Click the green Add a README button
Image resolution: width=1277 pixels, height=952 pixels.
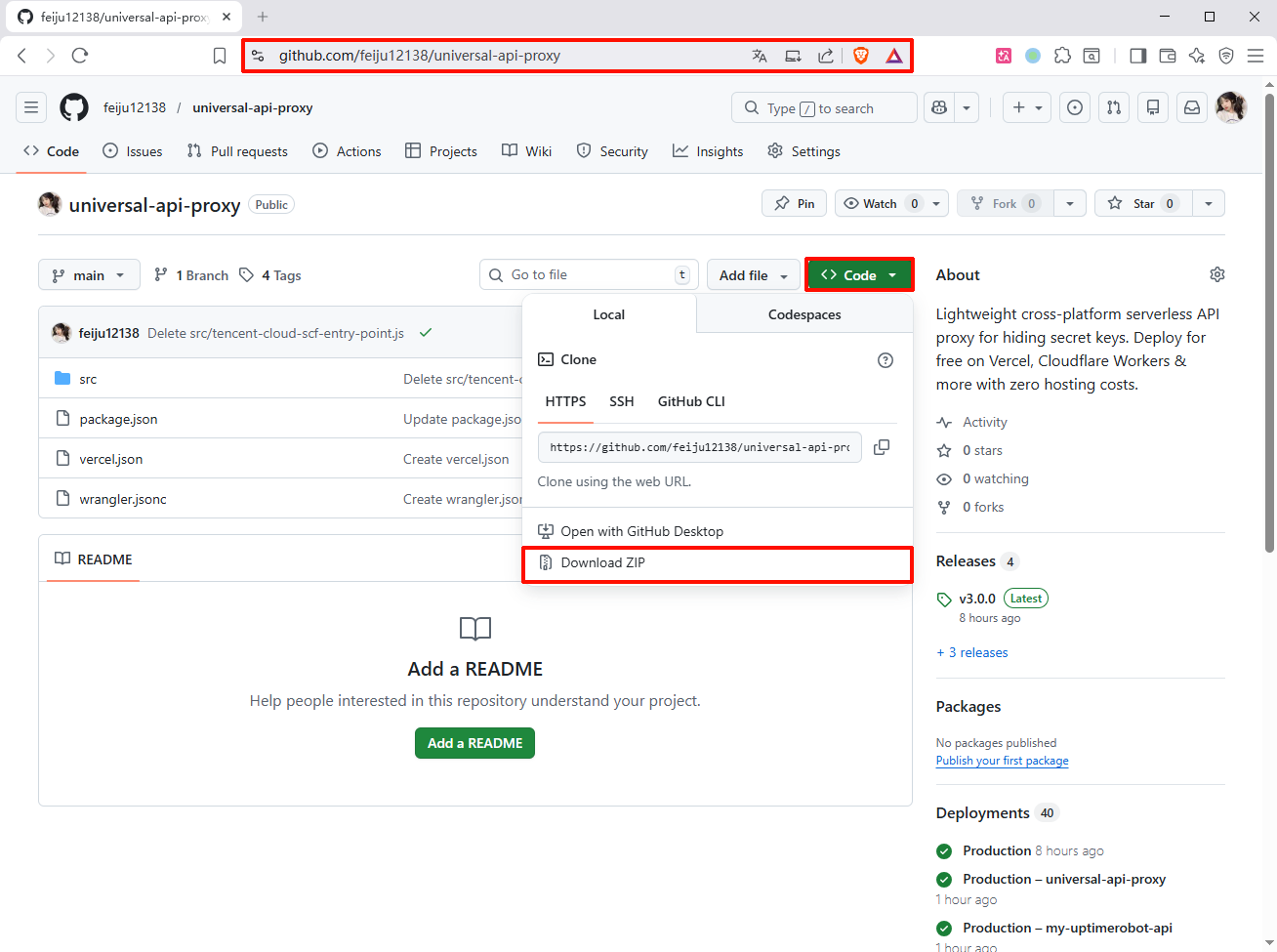[474, 743]
